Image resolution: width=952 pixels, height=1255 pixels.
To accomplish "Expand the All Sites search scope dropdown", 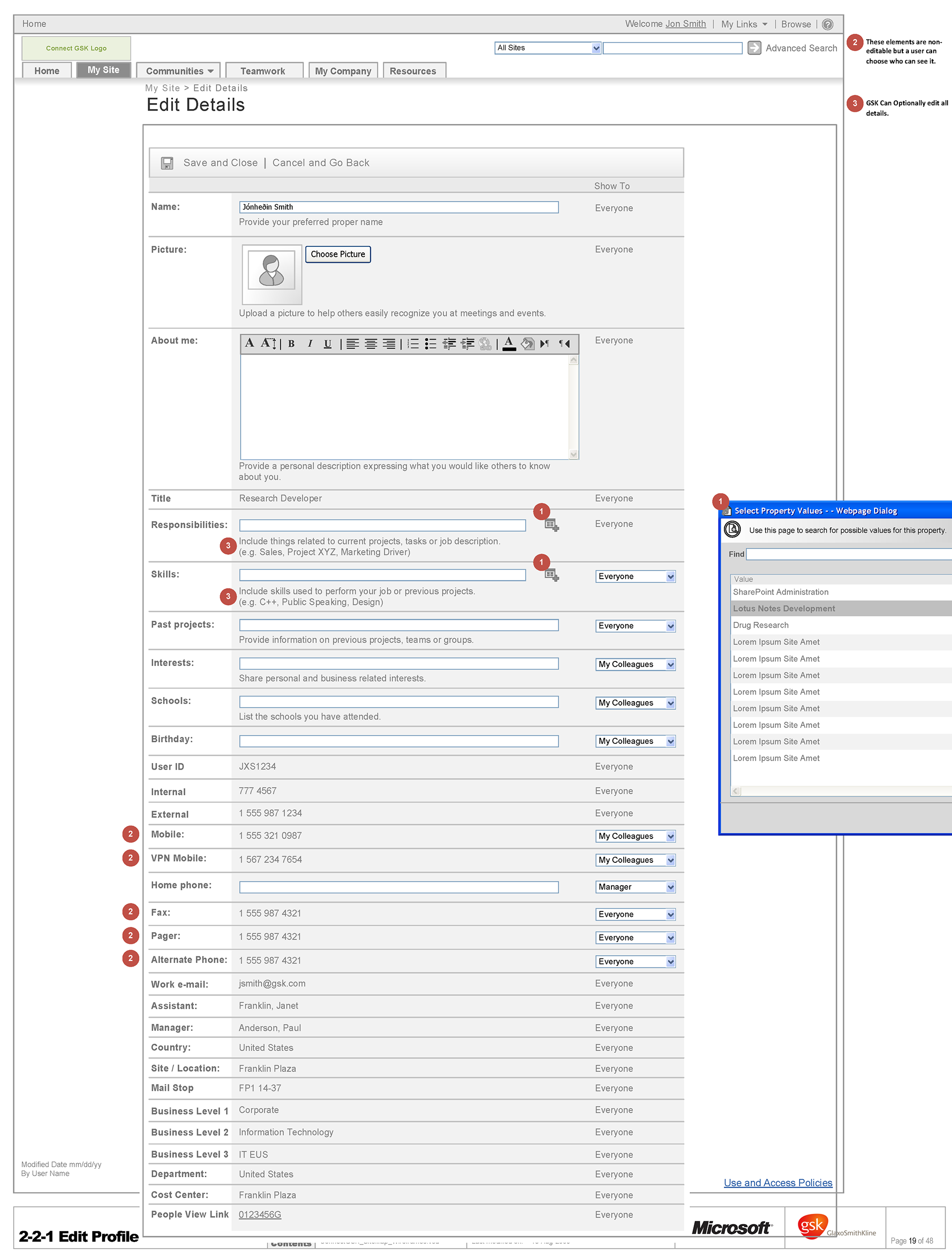I will click(595, 48).
